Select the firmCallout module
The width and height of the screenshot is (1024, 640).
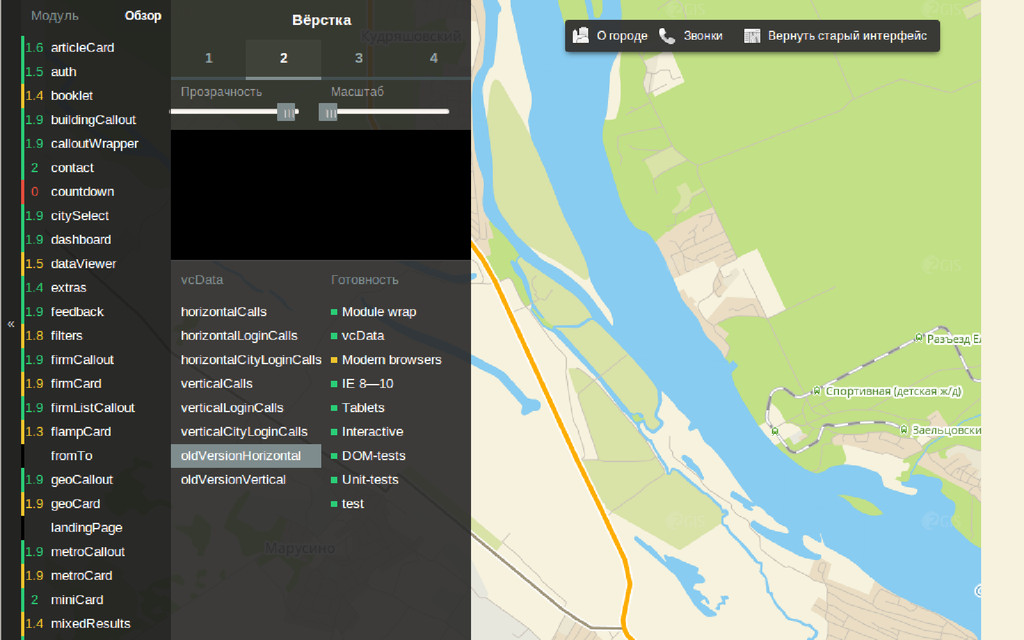tap(82, 360)
